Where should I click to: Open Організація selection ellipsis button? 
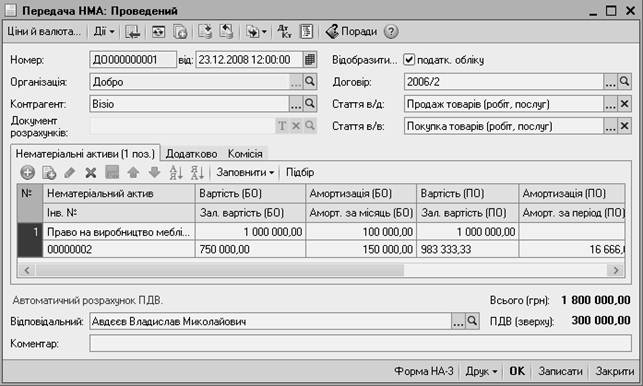coord(296,82)
